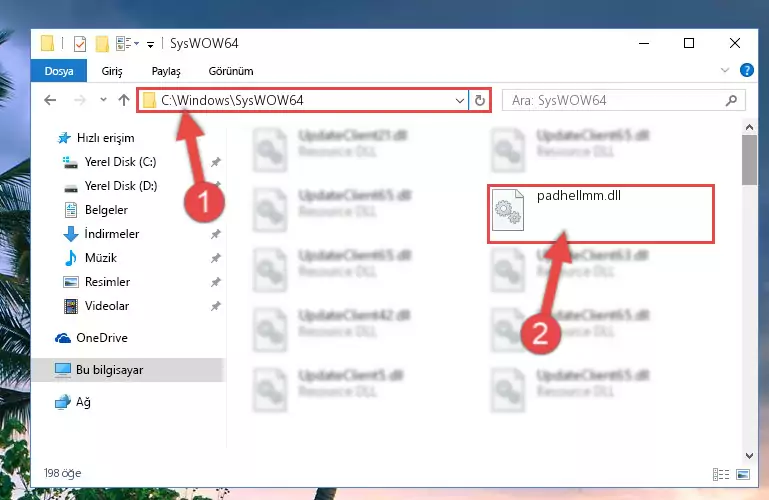769x500 pixels.
Task: Close the SysWOW64 window
Action: (735, 43)
